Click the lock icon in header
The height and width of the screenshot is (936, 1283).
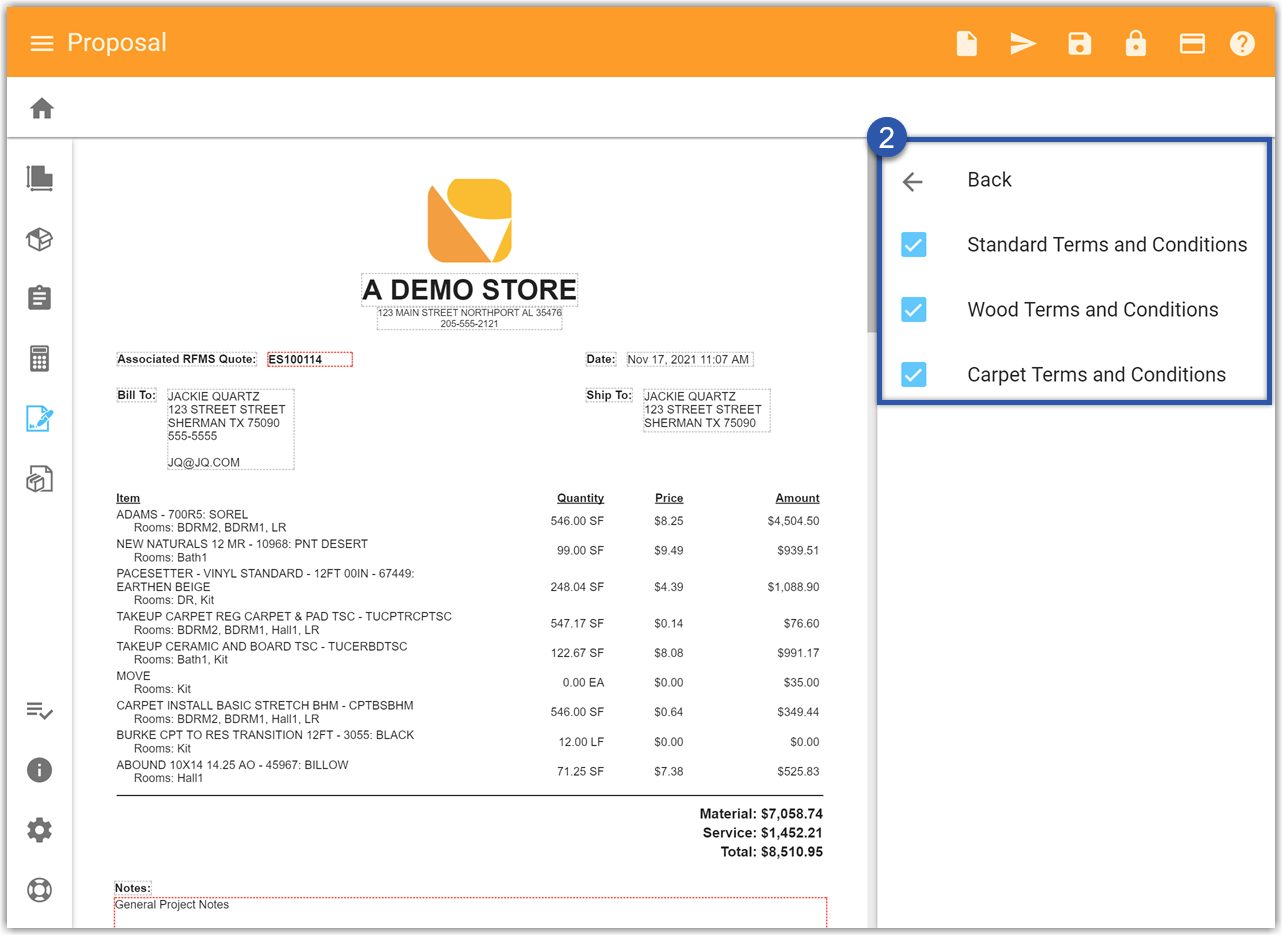point(1135,43)
